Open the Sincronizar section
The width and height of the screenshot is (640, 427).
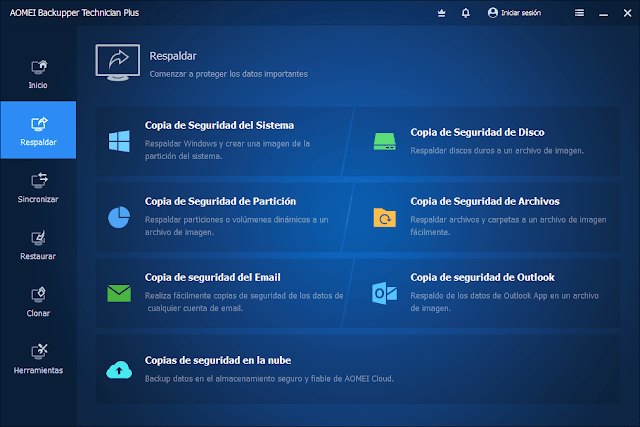[38, 187]
